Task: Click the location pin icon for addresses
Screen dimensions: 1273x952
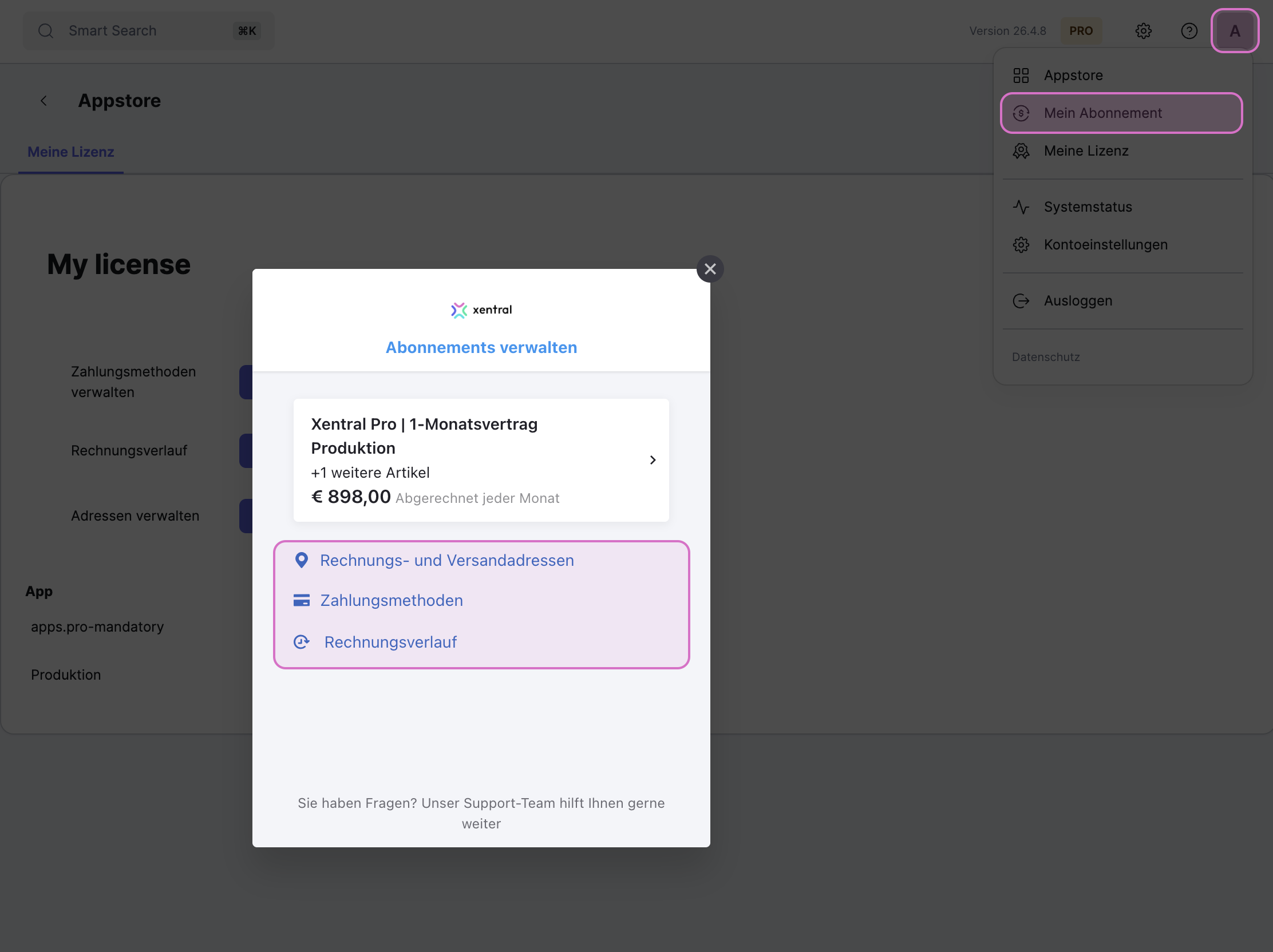Action: 301,560
